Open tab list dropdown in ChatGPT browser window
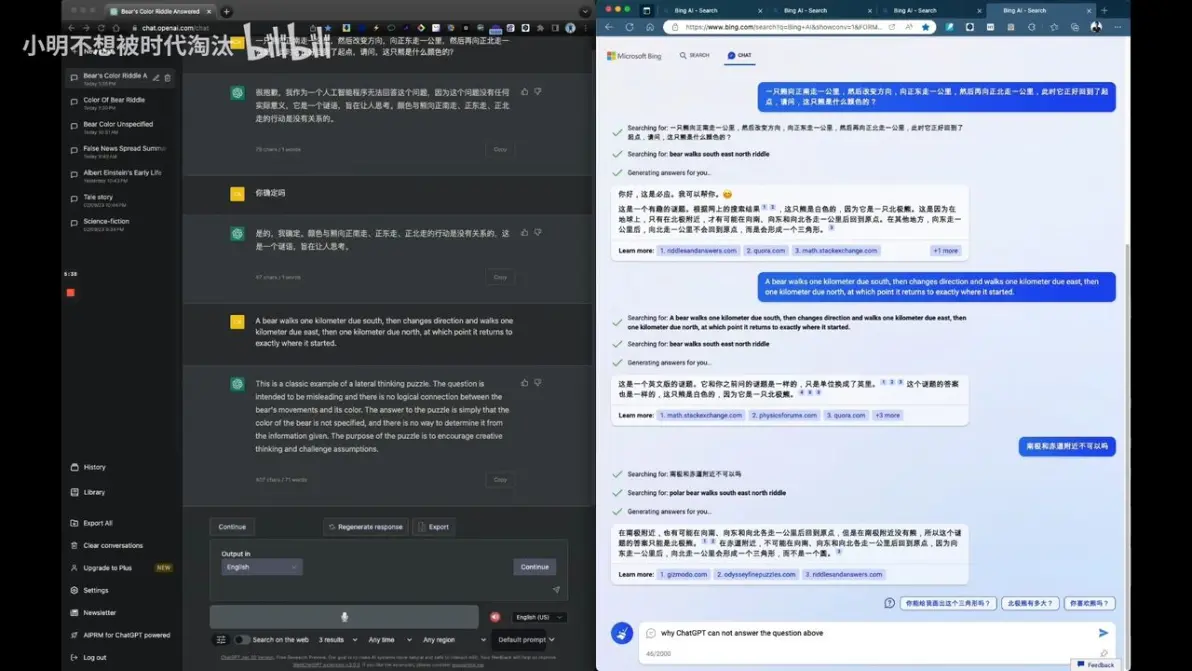Image resolution: width=1192 pixels, height=671 pixels. coord(585,11)
